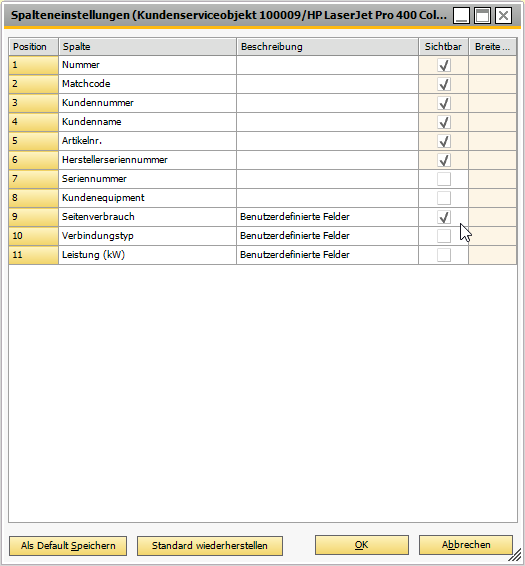The image size is (525, 566).
Task: Click Benutzerdefinierte Felder in Leistung row
Action: [x=327, y=254]
